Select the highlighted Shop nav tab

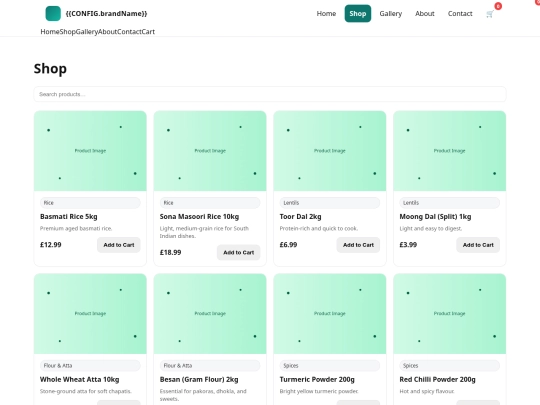358,13
